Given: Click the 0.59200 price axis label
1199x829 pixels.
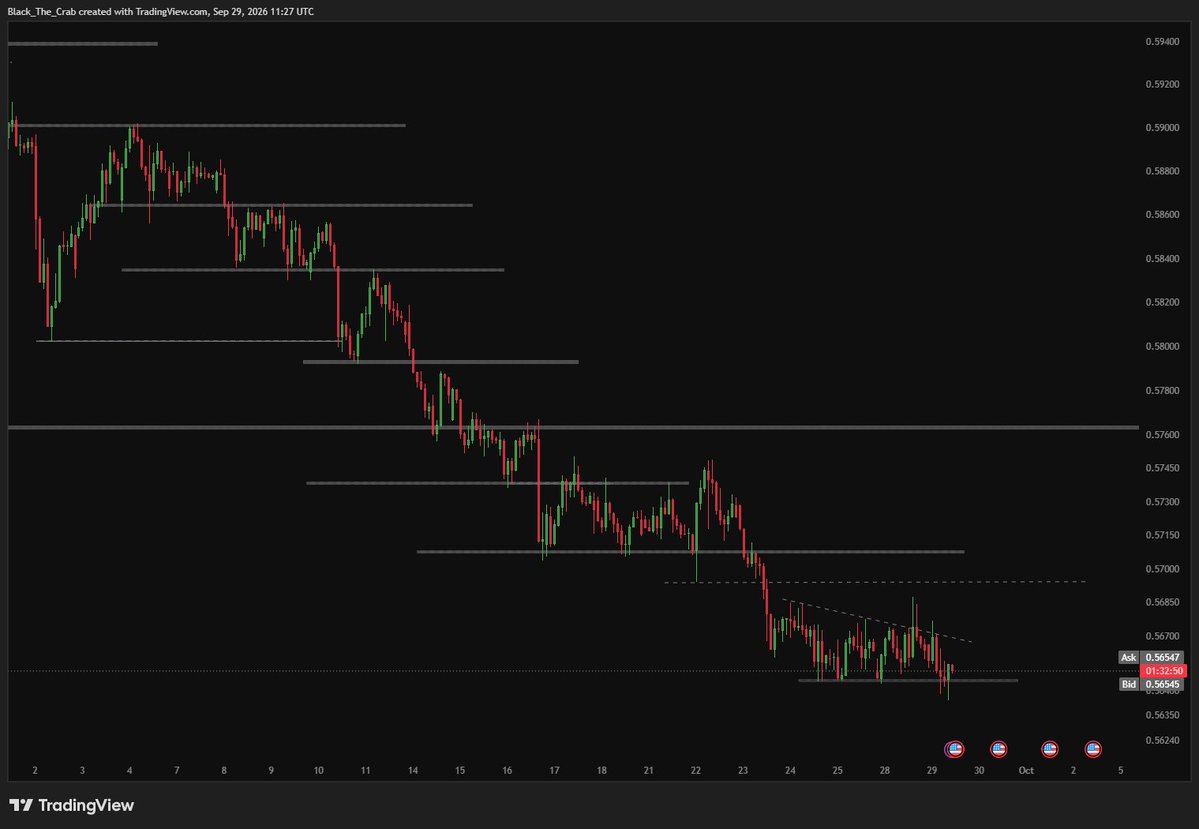Looking at the screenshot, I should coord(1162,84).
